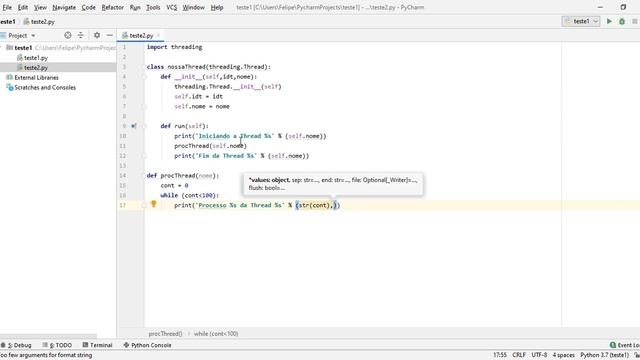Open the Help menu
The image size is (640, 360).
point(217,7)
